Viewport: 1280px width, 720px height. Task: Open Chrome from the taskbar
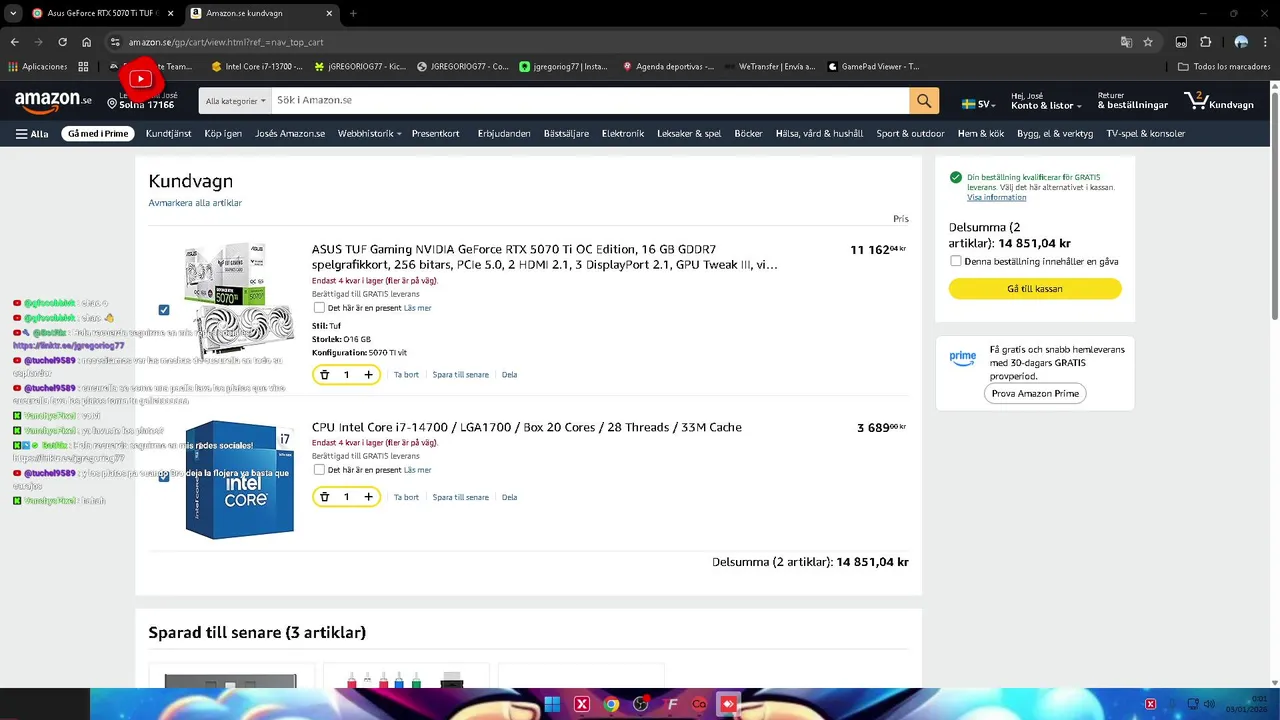click(611, 704)
